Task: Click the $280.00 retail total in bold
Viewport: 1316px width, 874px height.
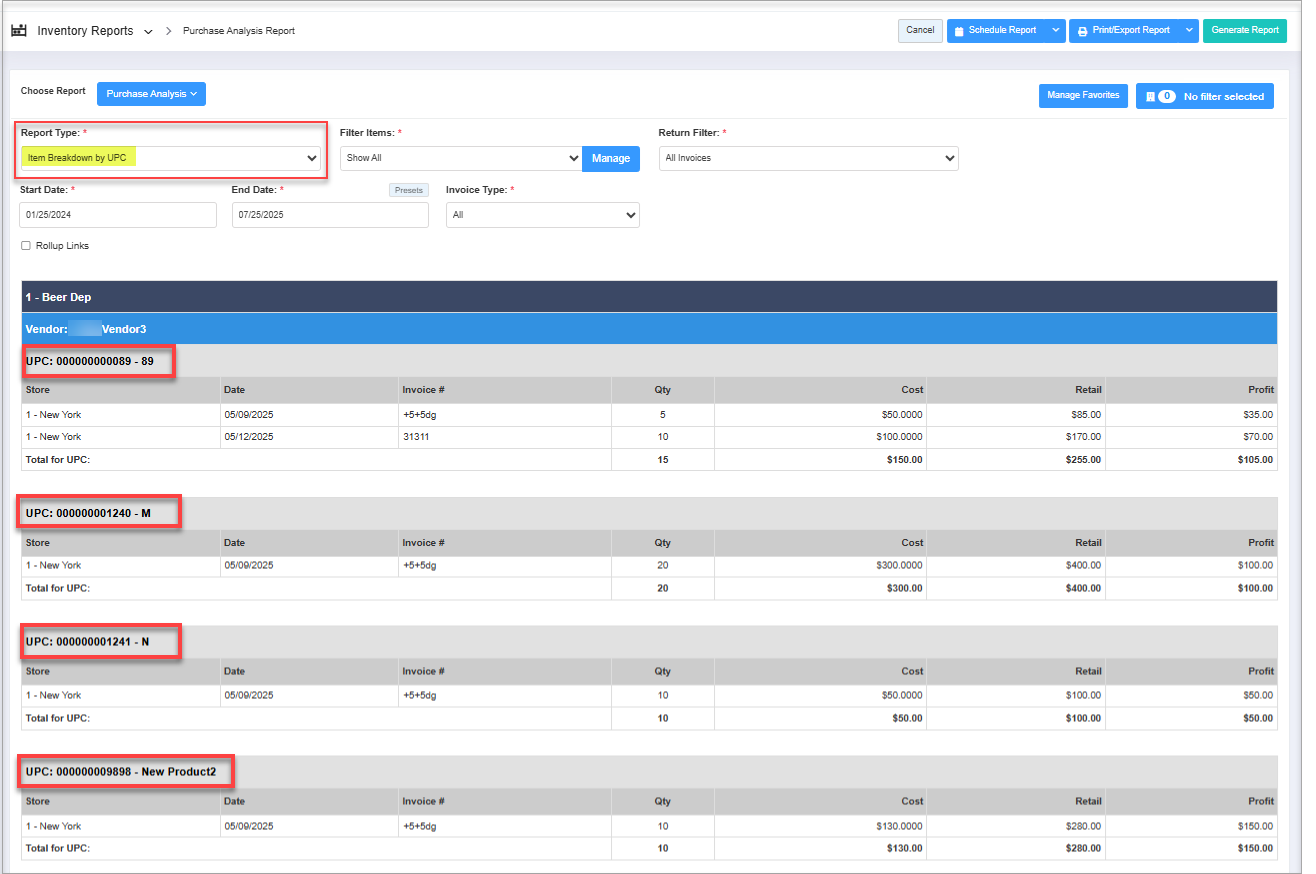Action: pos(1083,848)
